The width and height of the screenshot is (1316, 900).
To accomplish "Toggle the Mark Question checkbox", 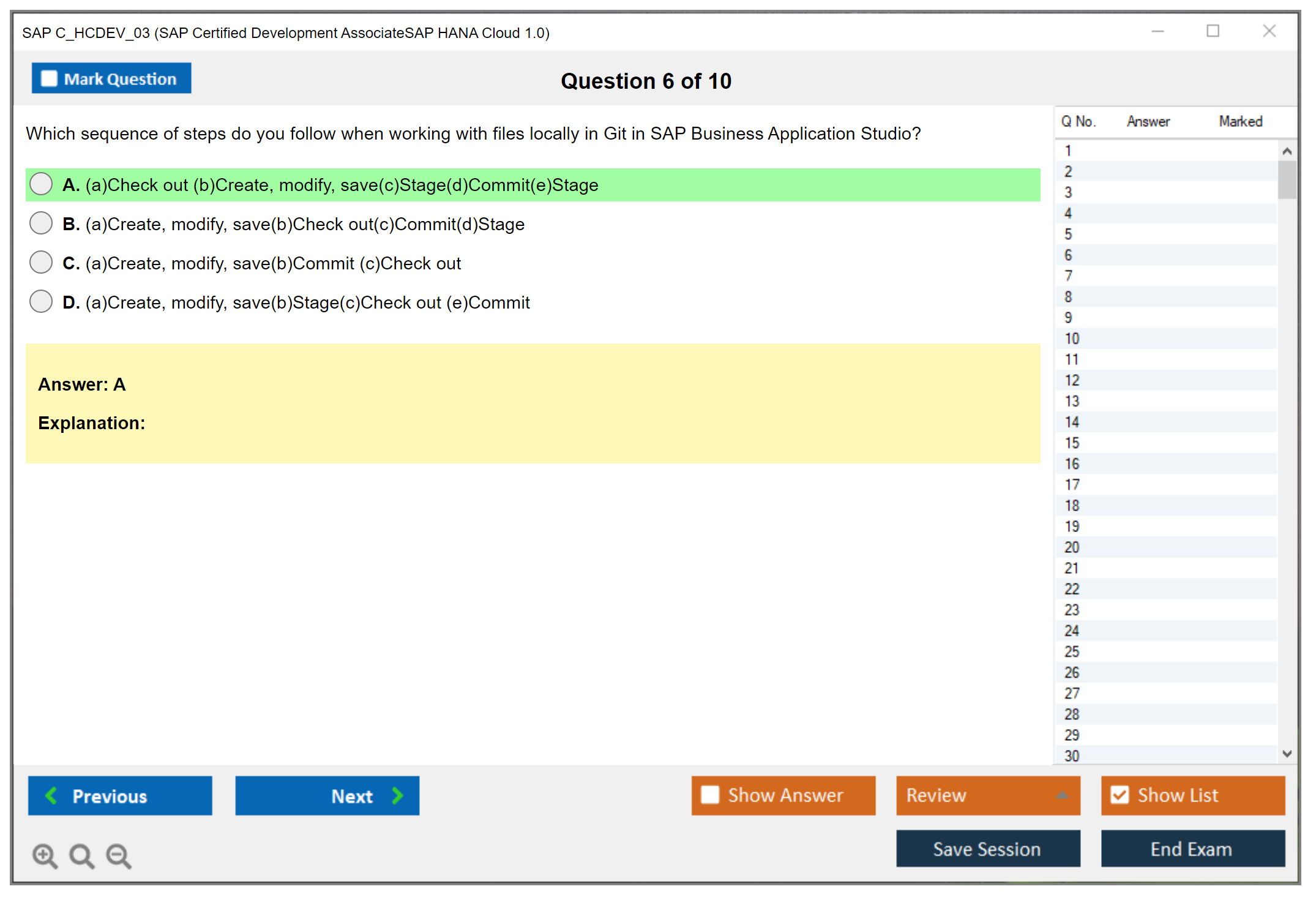I will tap(49, 79).
